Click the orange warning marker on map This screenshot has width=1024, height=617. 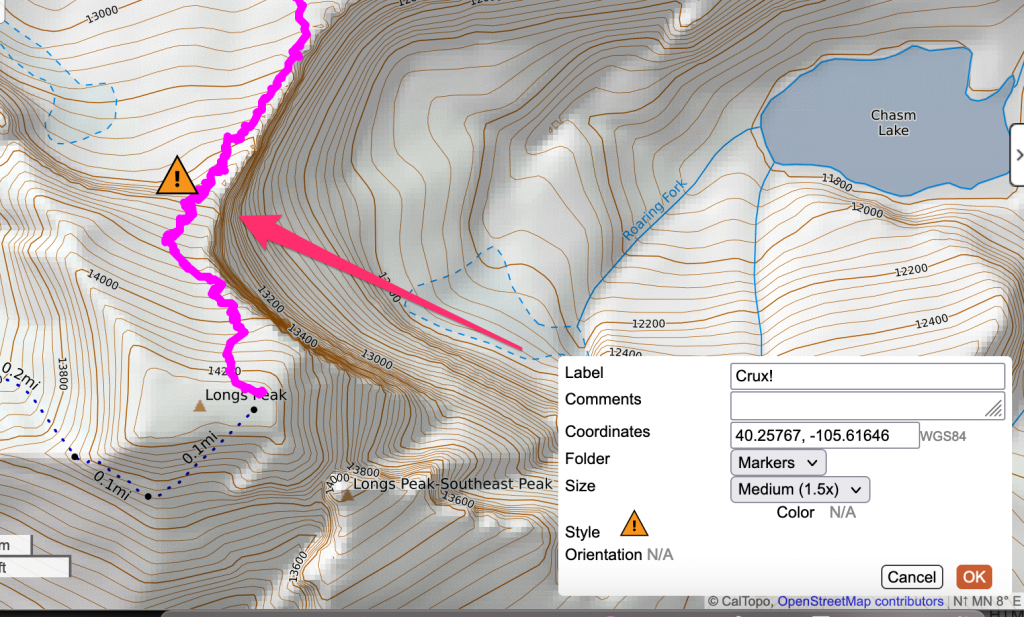point(177,176)
